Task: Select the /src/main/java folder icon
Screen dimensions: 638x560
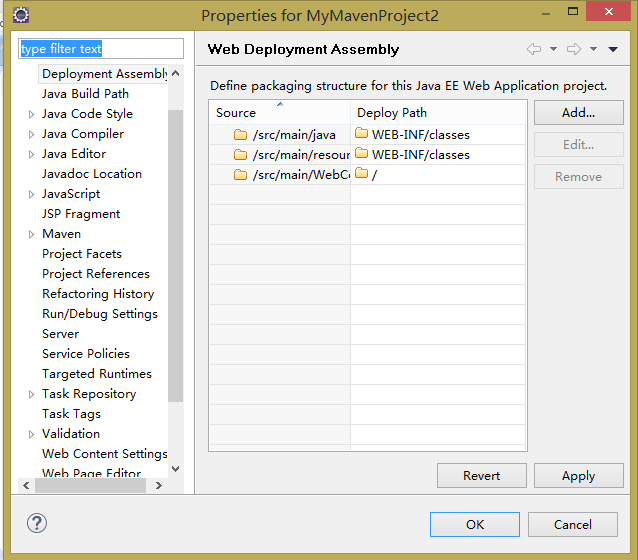Action: point(240,135)
